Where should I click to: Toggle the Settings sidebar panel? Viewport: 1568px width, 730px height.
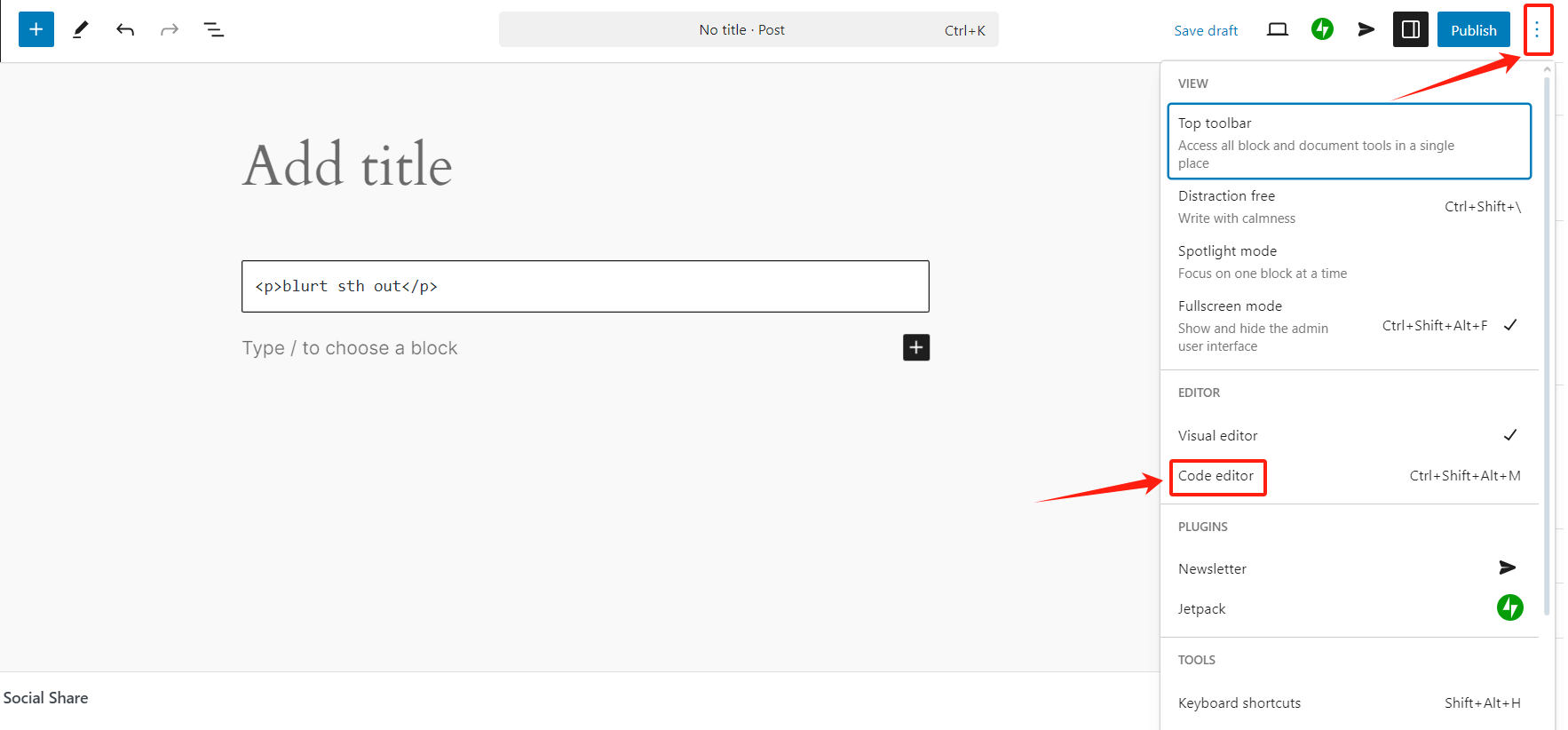[1411, 29]
